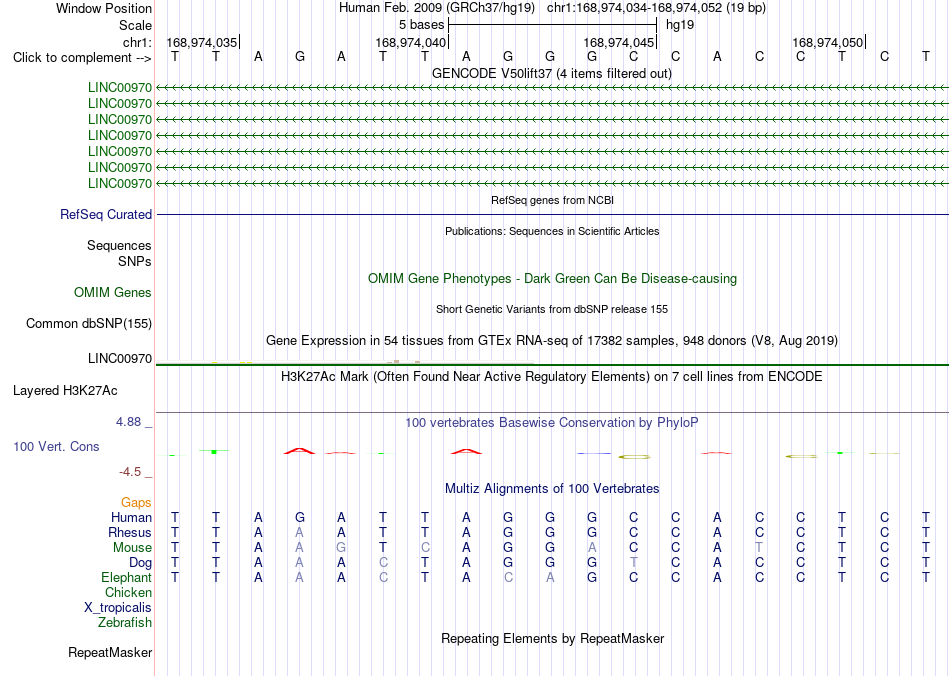Click the faded G base in the Mouse row
Screen dimensions: 950x676
(x=341, y=548)
